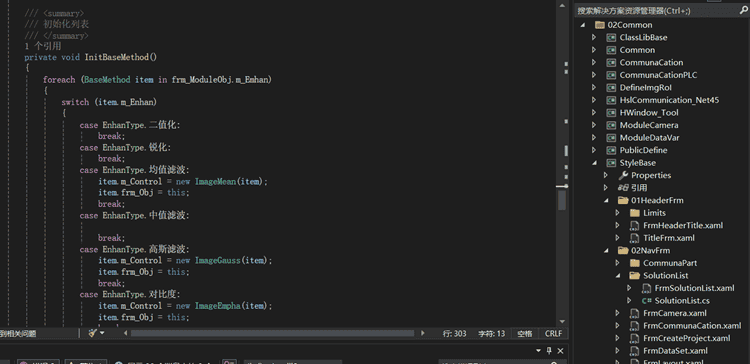Click the HWindow_Tool project icon

click(611, 112)
